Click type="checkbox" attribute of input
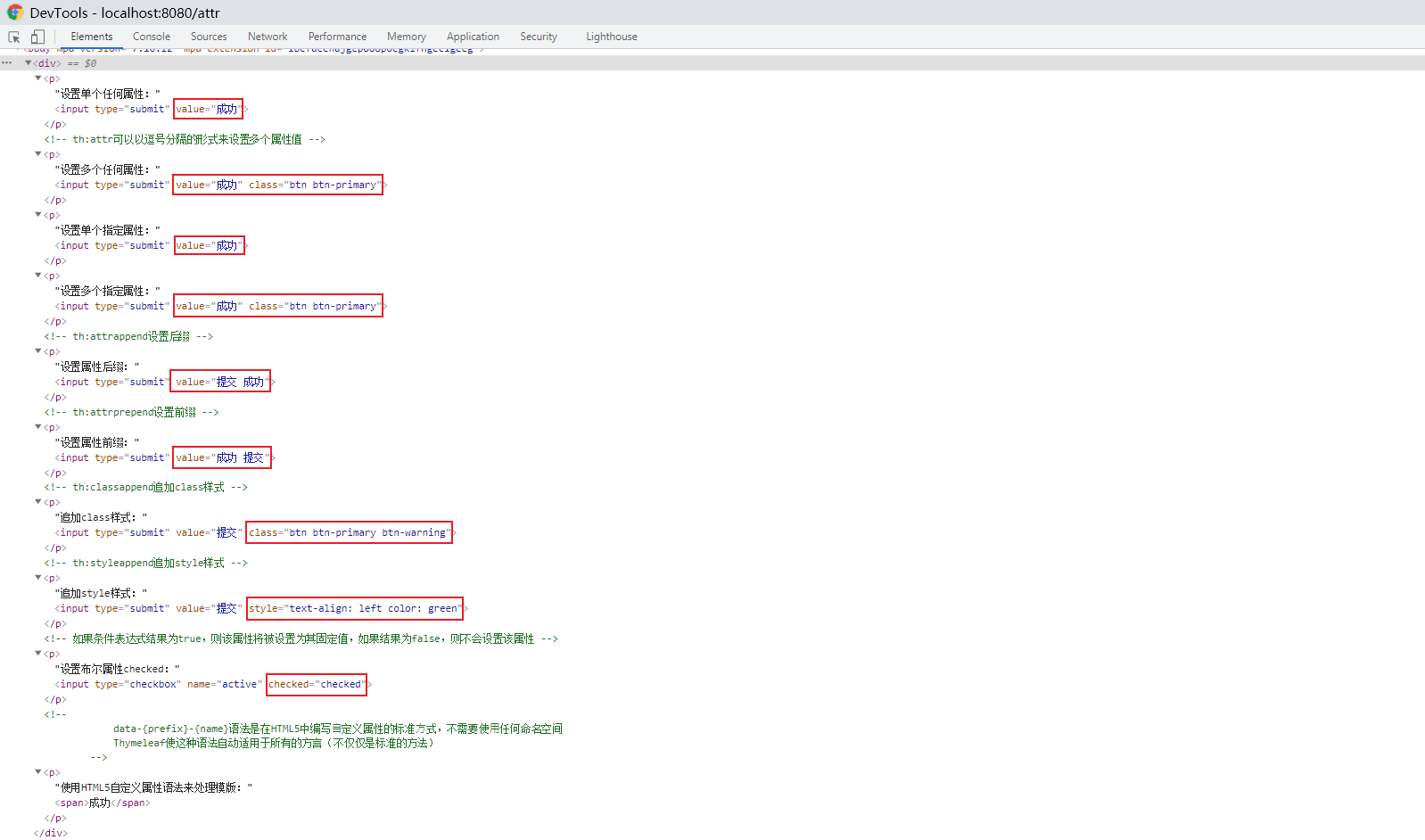Image resolution: width=1425 pixels, height=840 pixels. click(138, 684)
